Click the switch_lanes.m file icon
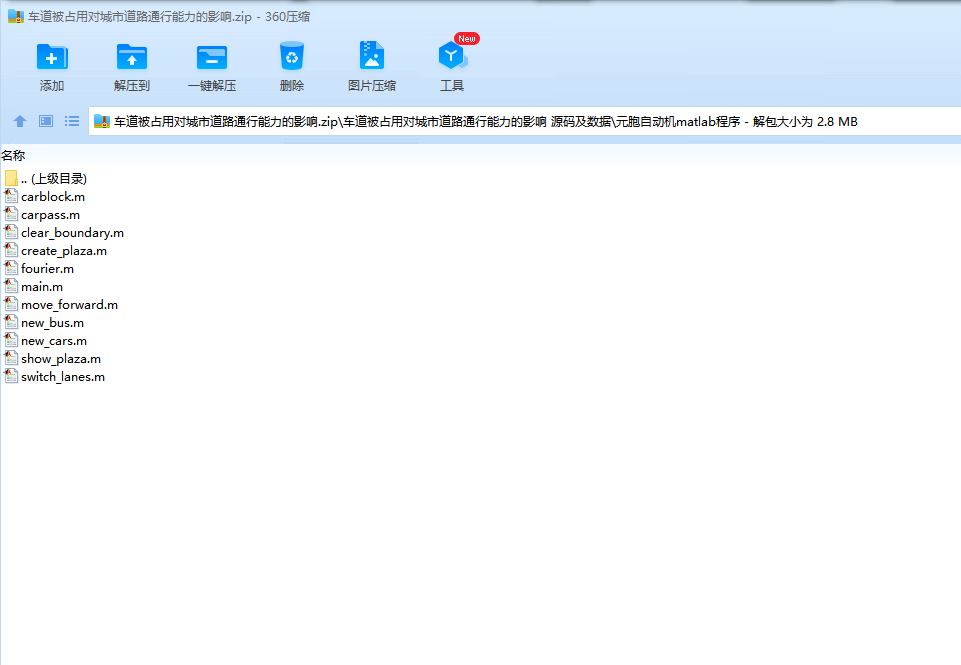This screenshot has height=665, width=961. pos(11,376)
